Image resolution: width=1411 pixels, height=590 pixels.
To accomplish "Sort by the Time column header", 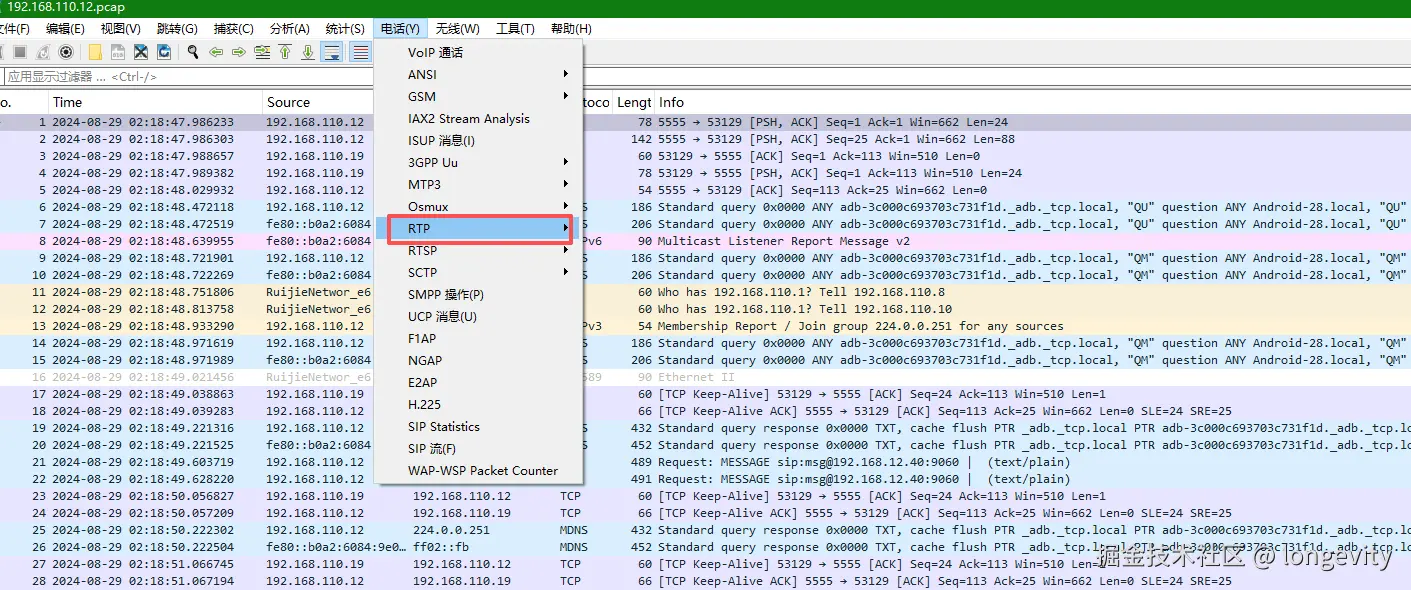I will click(155, 102).
